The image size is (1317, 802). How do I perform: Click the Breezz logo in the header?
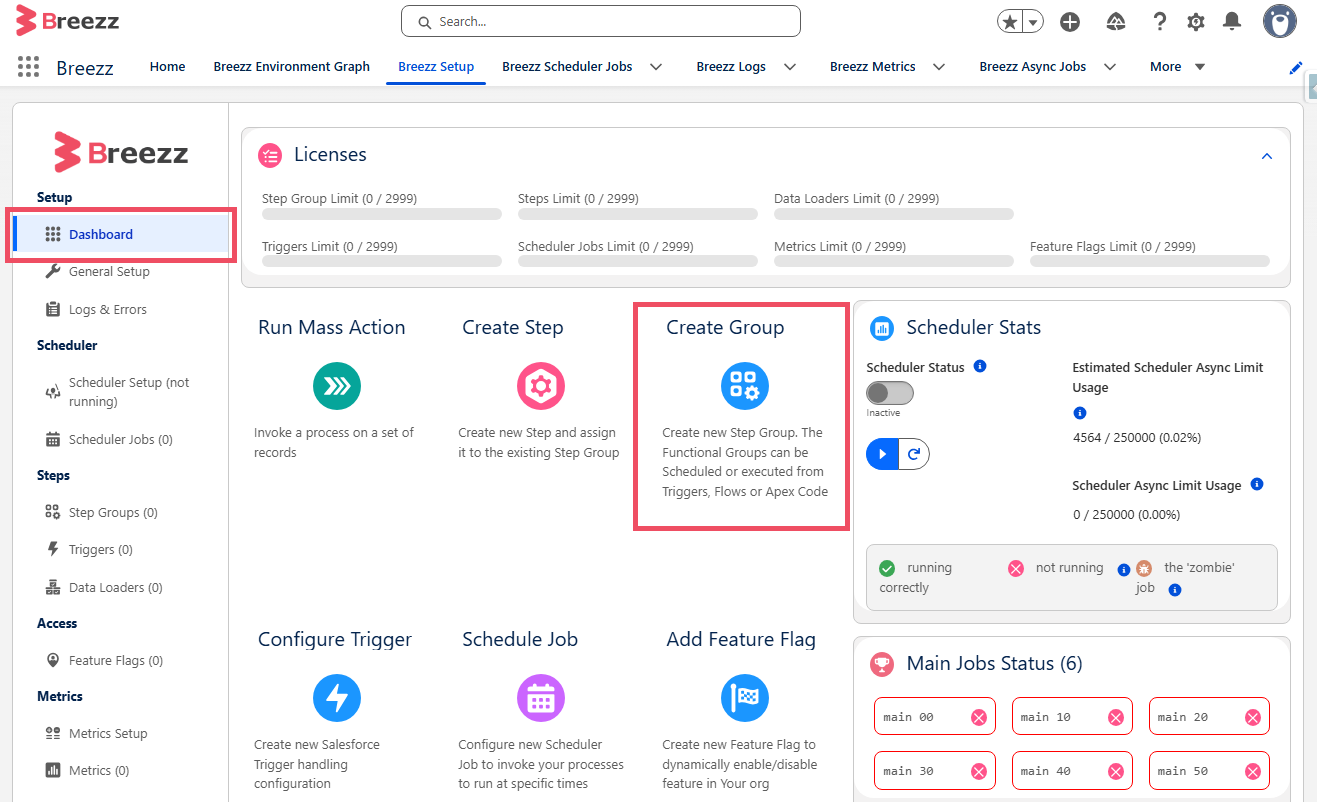coord(67,19)
